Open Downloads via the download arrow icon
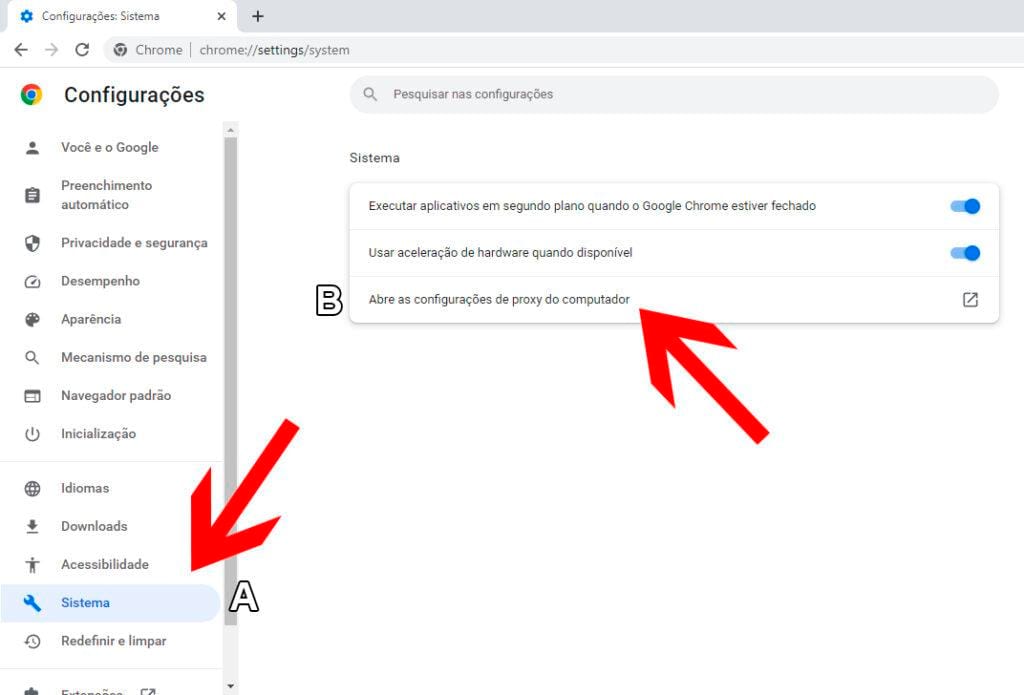 click(31, 526)
